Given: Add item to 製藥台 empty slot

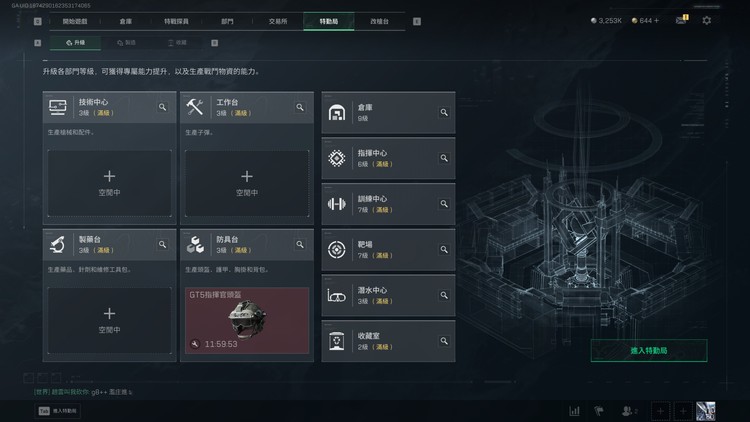Looking at the screenshot, I should tap(110, 321).
